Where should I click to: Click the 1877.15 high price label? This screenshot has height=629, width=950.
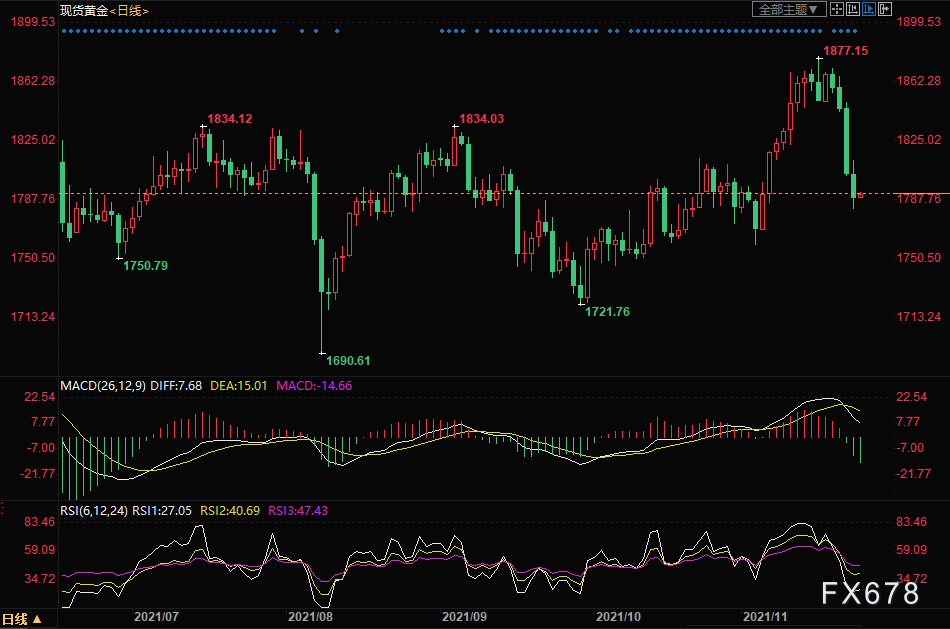click(x=845, y=51)
